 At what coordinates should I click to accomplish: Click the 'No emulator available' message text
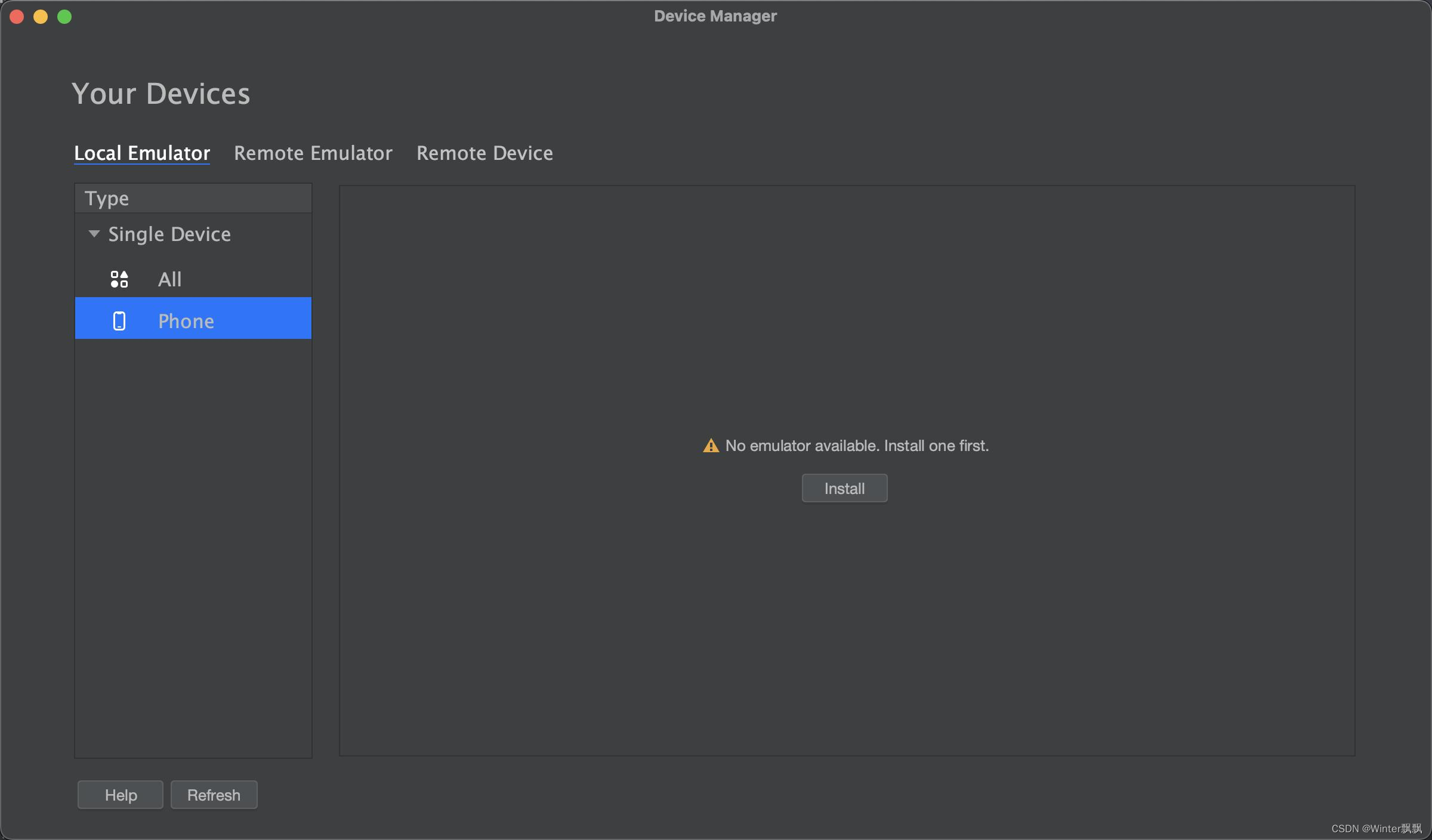[857, 446]
